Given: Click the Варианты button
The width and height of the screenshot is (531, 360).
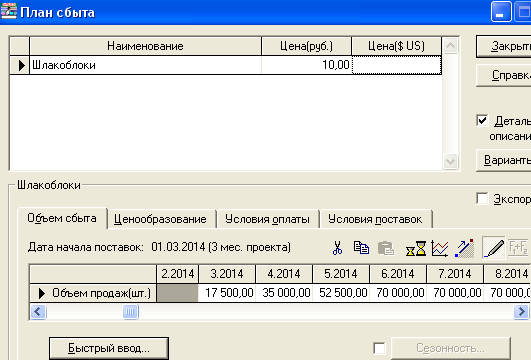Looking at the screenshot, I should click(x=504, y=160).
